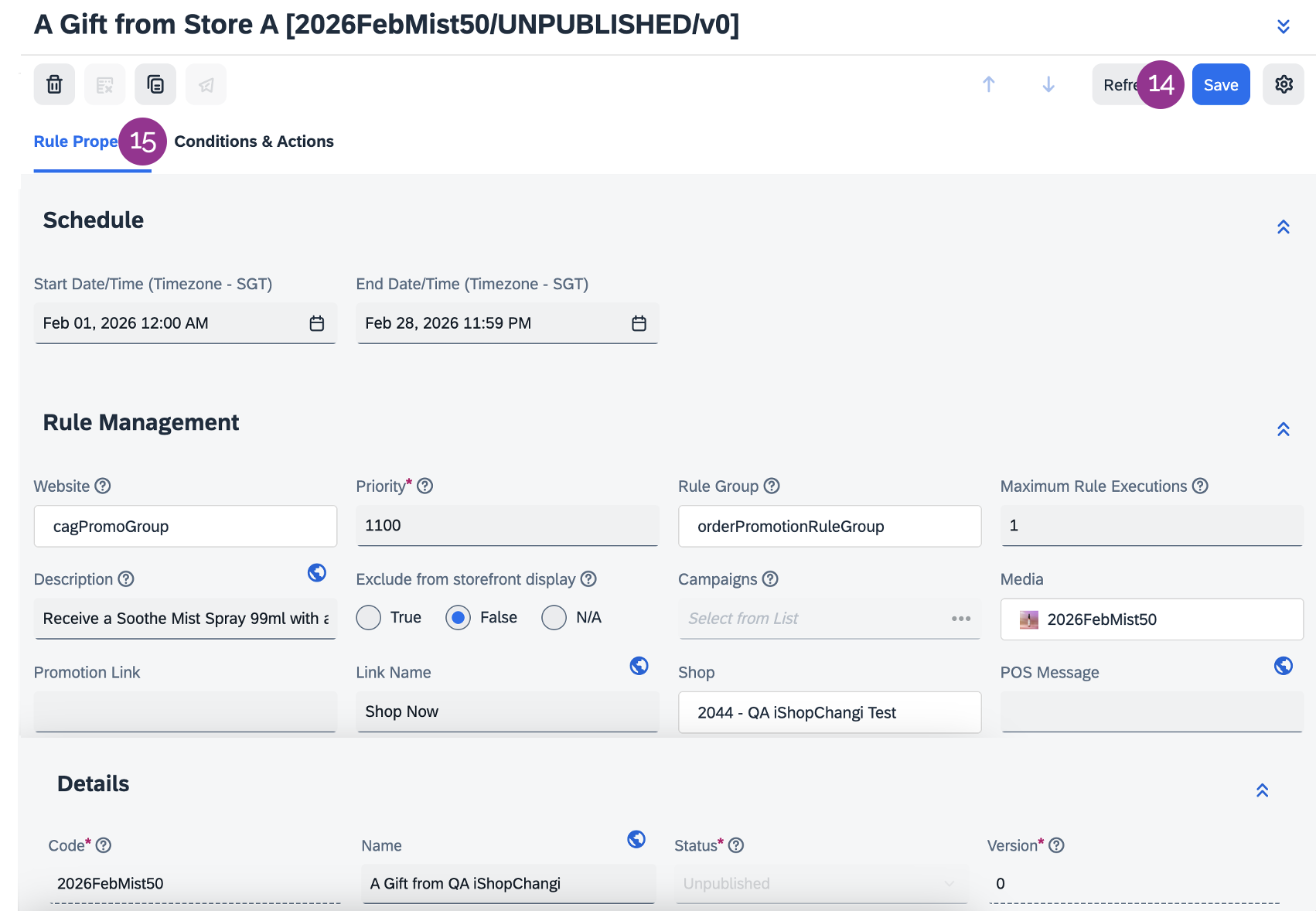Image resolution: width=1316 pixels, height=911 pixels.
Task: Click the Priority input field
Action: 507,526
